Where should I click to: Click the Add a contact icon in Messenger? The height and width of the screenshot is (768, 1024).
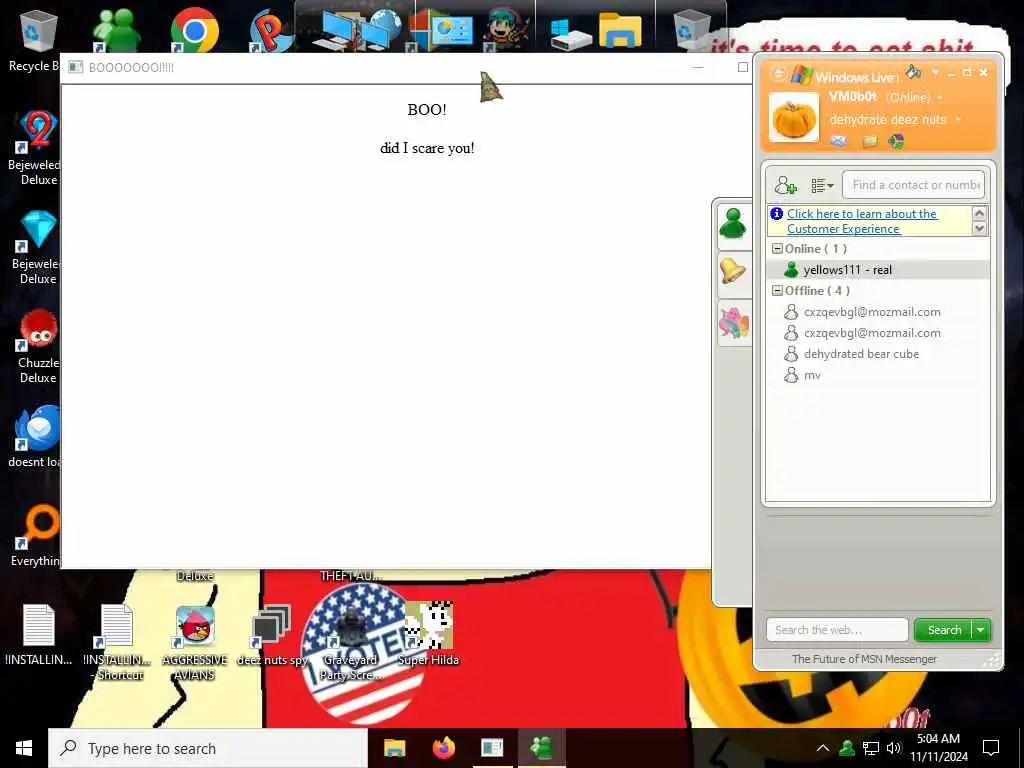pyautogui.click(x=786, y=185)
